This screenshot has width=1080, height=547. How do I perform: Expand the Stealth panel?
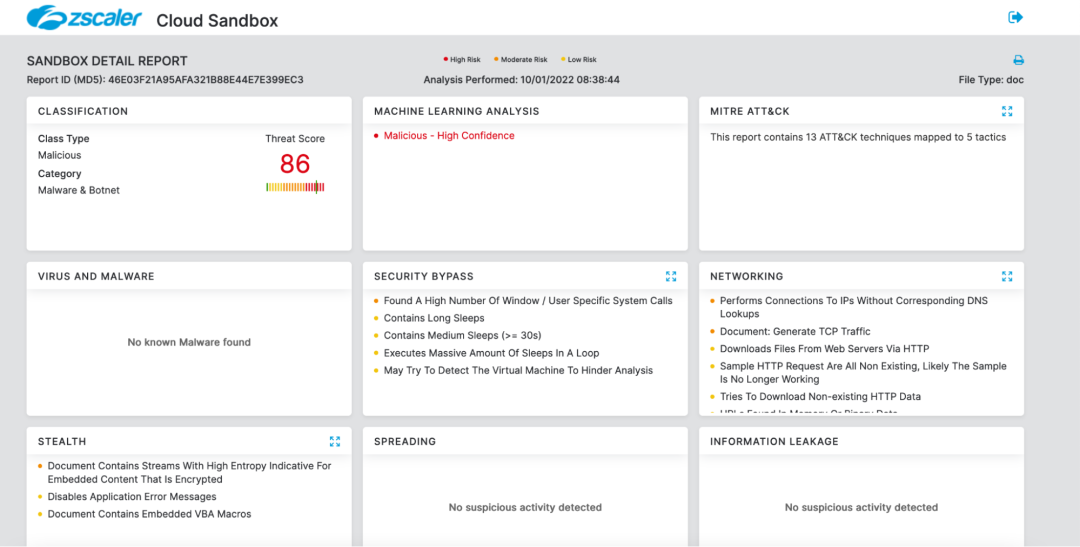(x=335, y=441)
